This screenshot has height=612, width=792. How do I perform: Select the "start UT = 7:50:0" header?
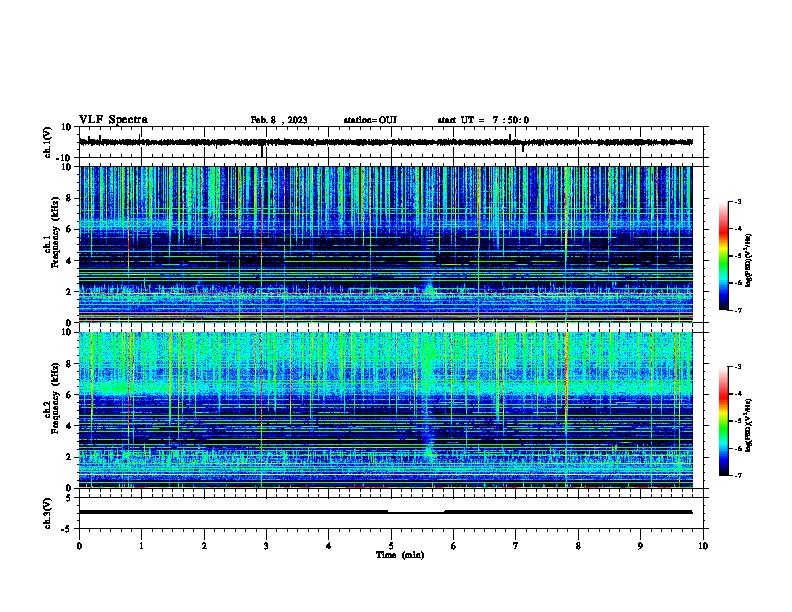click(x=483, y=120)
